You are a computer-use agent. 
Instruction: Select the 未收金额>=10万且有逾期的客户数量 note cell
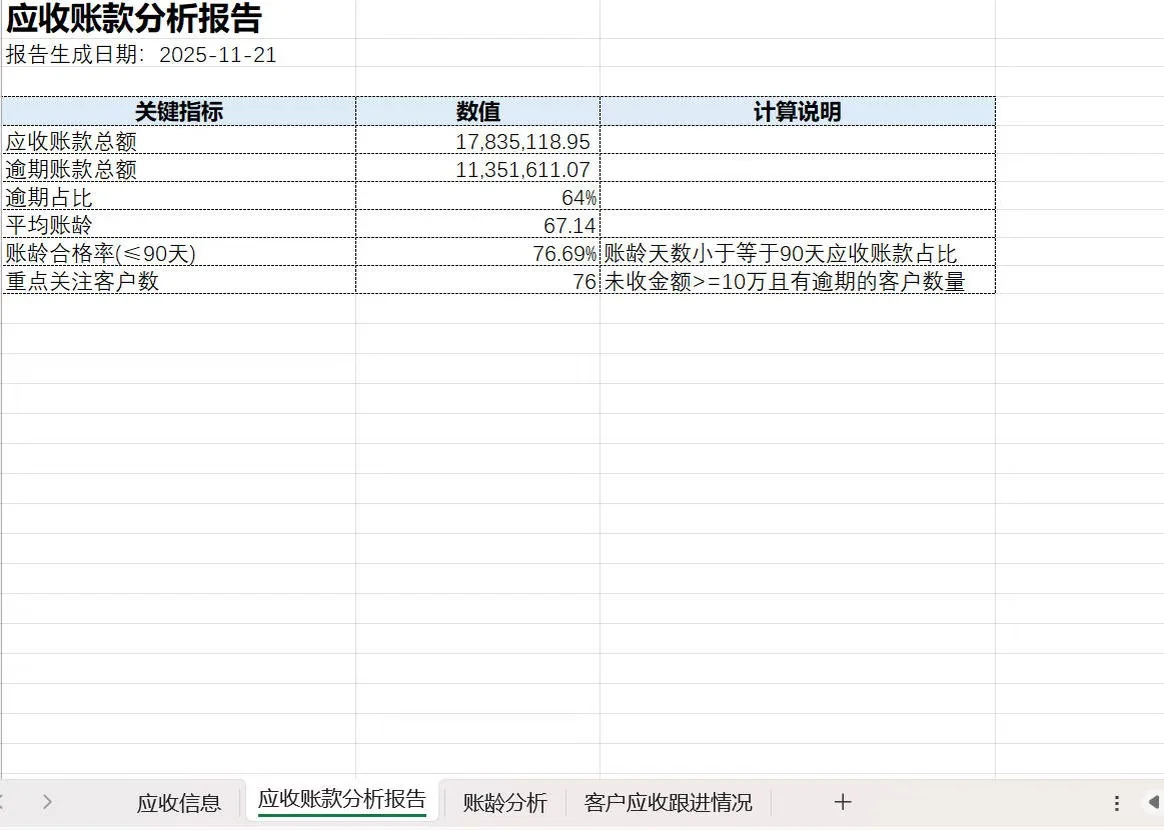click(x=797, y=281)
